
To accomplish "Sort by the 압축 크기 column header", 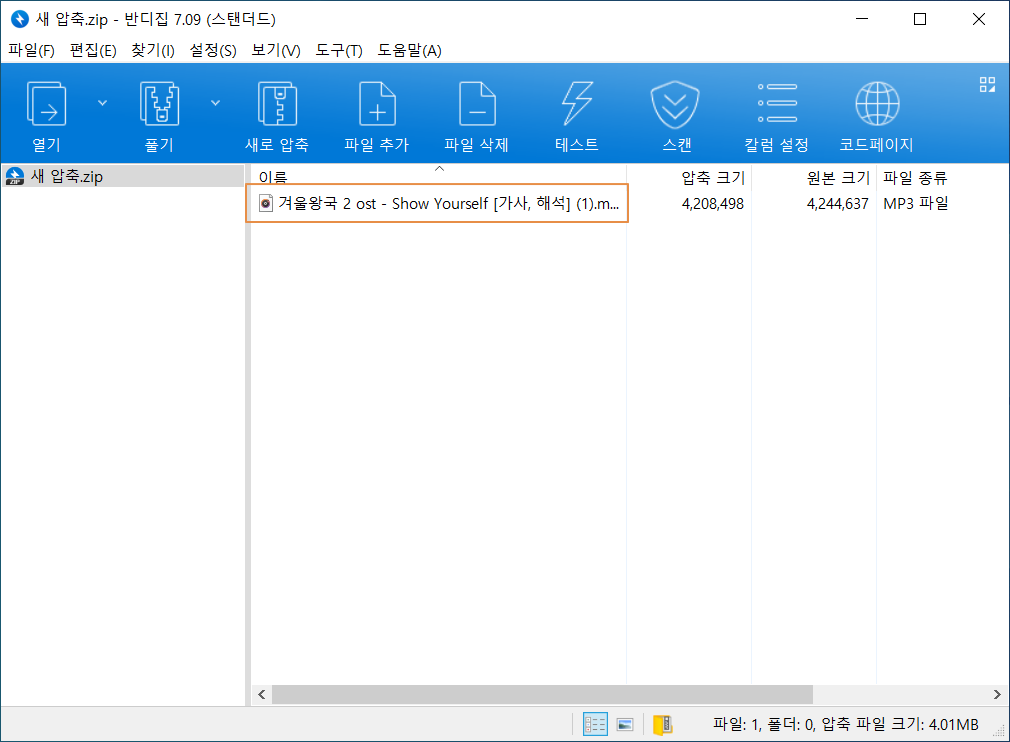I will coord(689,176).
